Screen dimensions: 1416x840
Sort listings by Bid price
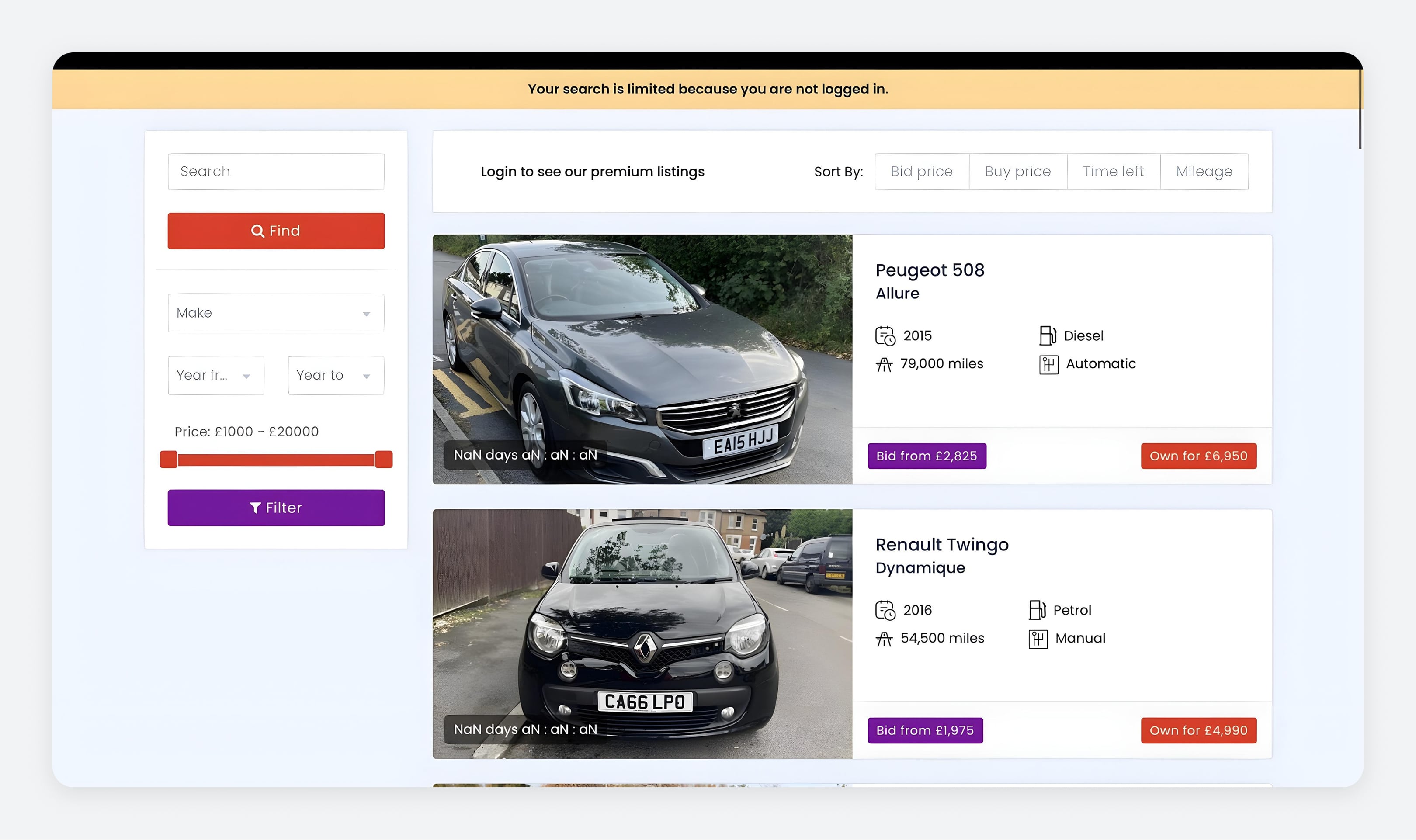(921, 172)
